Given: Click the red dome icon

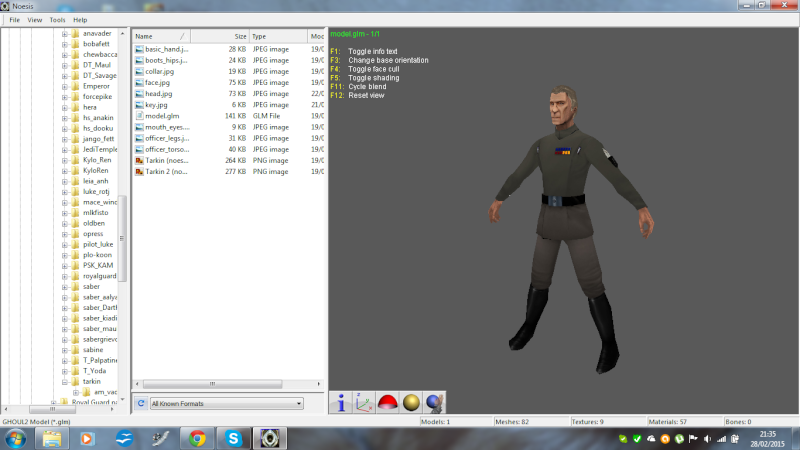Looking at the screenshot, I should 388,403.
